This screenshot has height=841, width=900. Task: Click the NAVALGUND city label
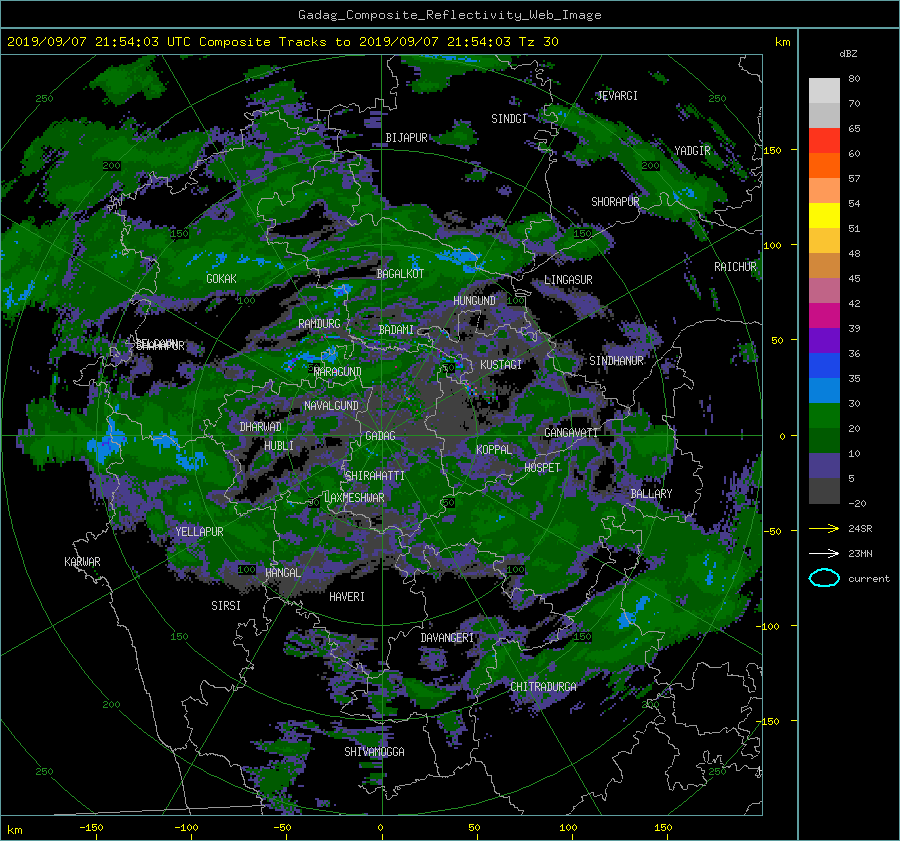[x=331, y=406]
